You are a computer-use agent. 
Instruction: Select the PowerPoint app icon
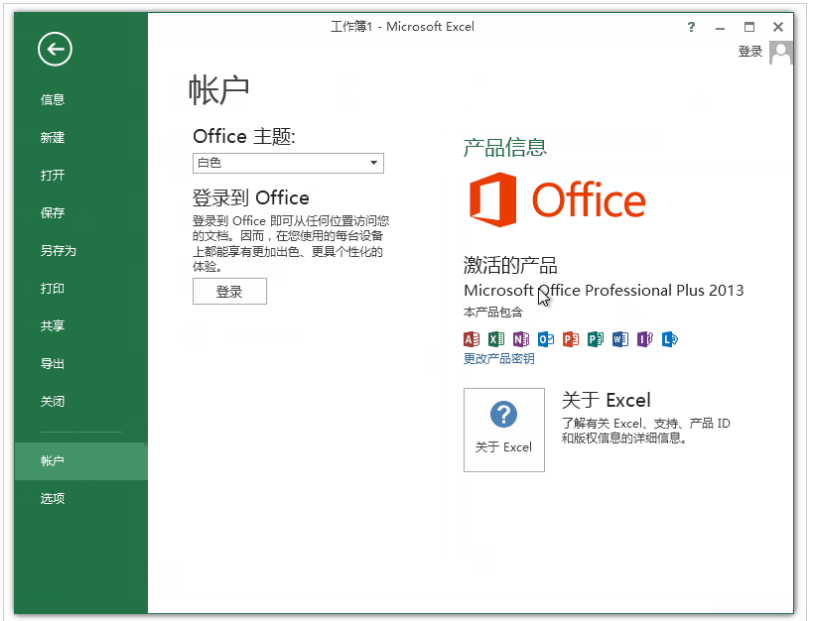(x=570, y=338)
